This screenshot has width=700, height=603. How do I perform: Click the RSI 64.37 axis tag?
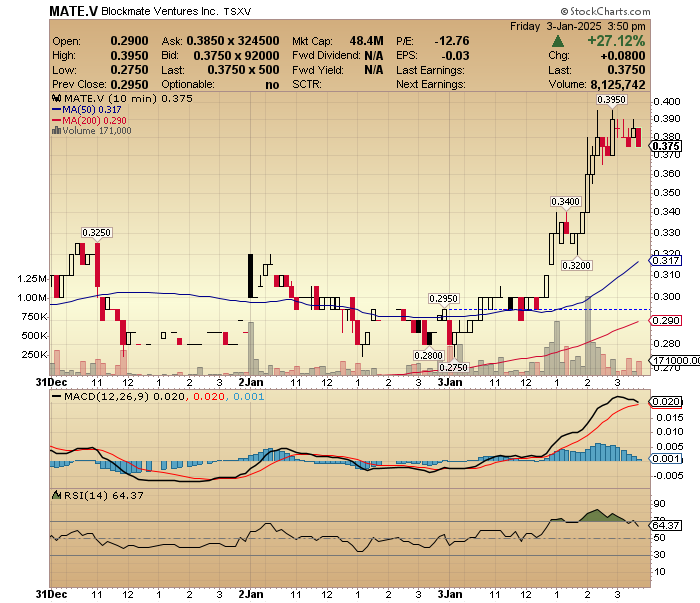[x=666, y=525]
